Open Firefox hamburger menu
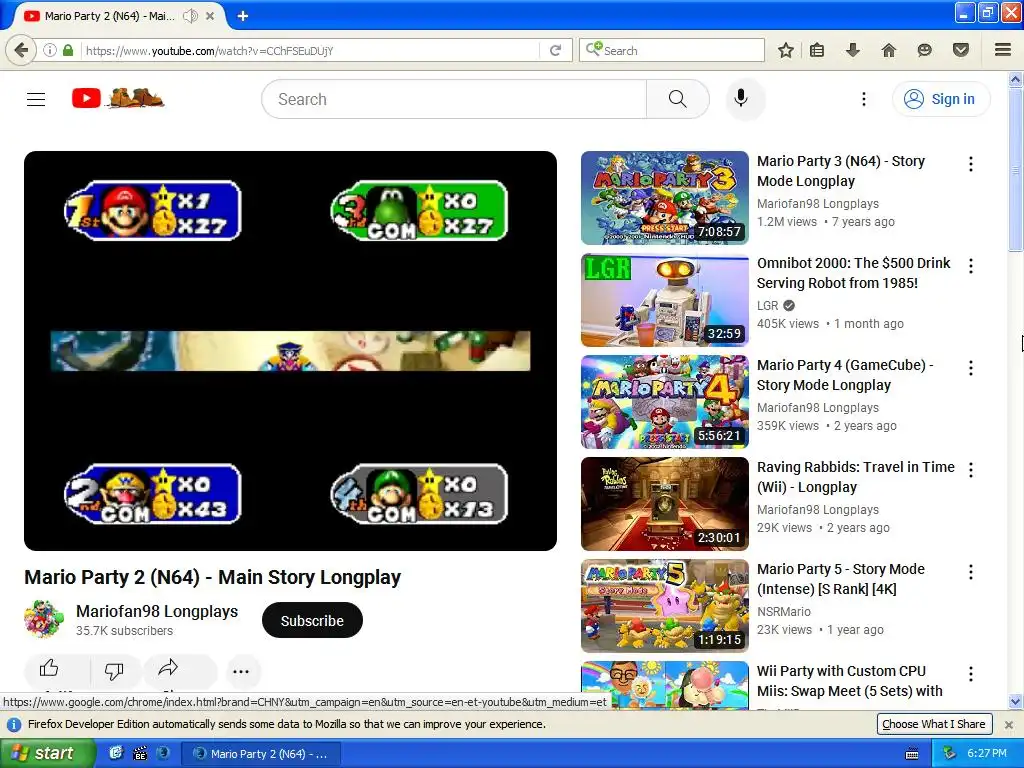This screenshot has height=768, width=1024. click(1002, 50)
